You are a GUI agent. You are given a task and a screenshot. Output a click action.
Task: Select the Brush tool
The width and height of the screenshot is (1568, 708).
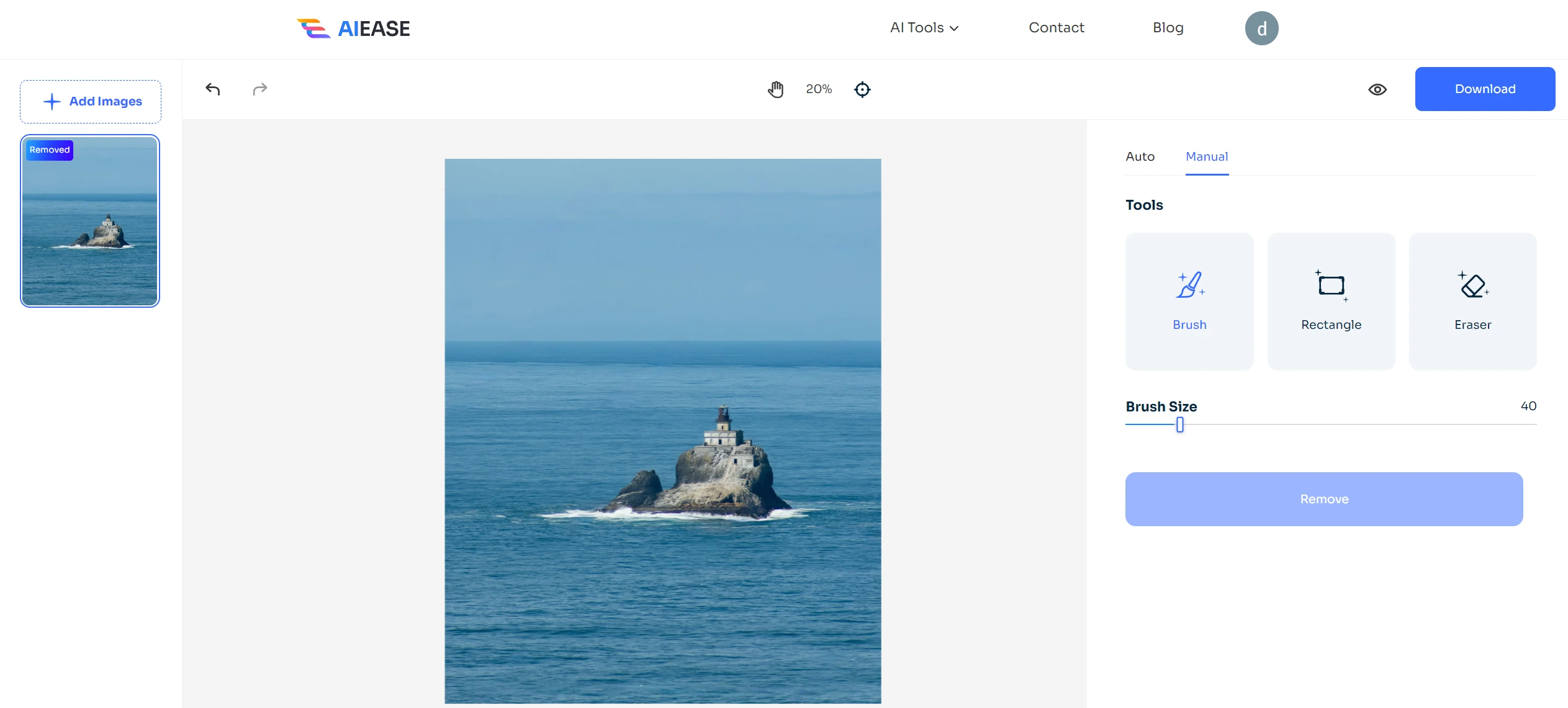[x=1189, y=302]
